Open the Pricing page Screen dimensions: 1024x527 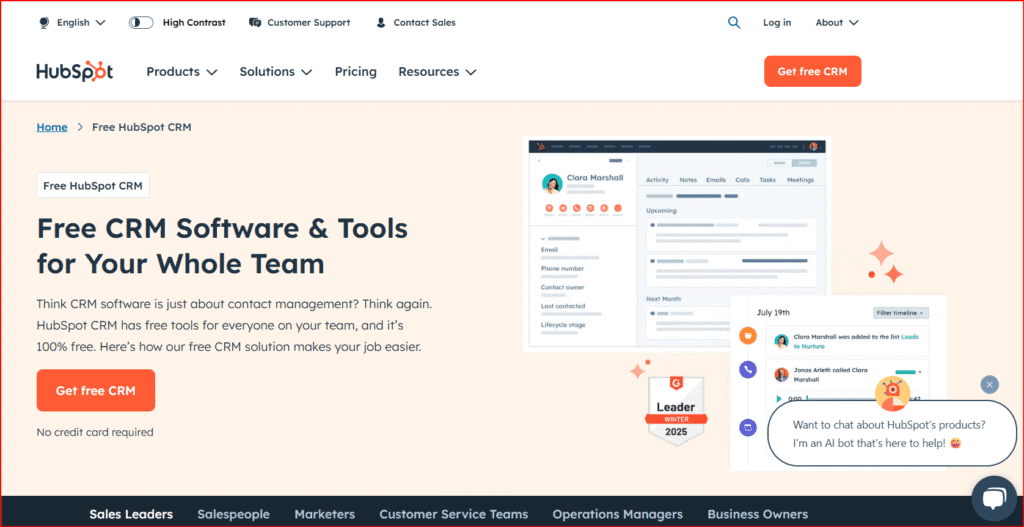pos(356,72)
